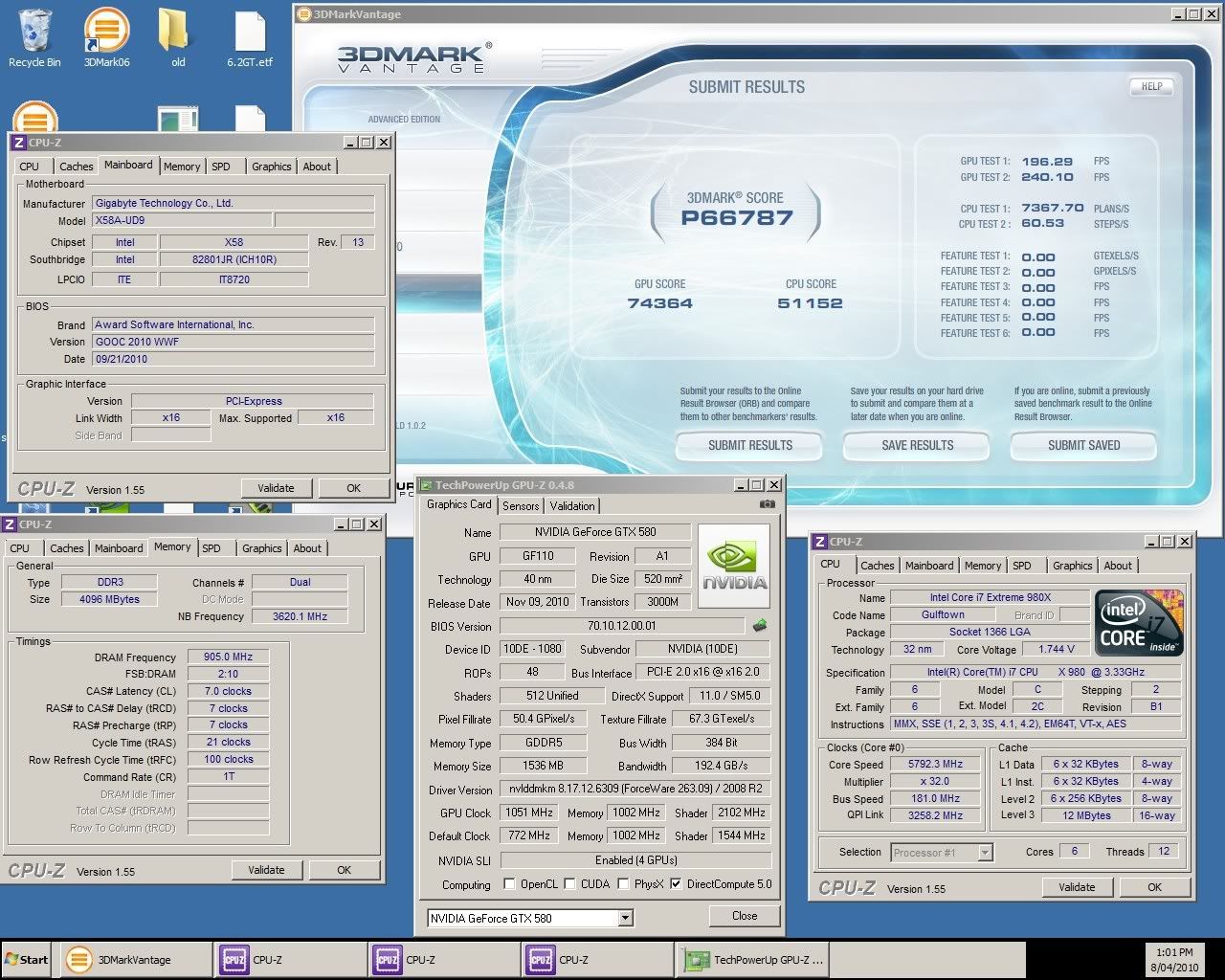Image resolution: width=1225 pixels, height=980 pixels.
Task: Click the NVIDIA logo in GPU-Z
Action: pos(734,566)
